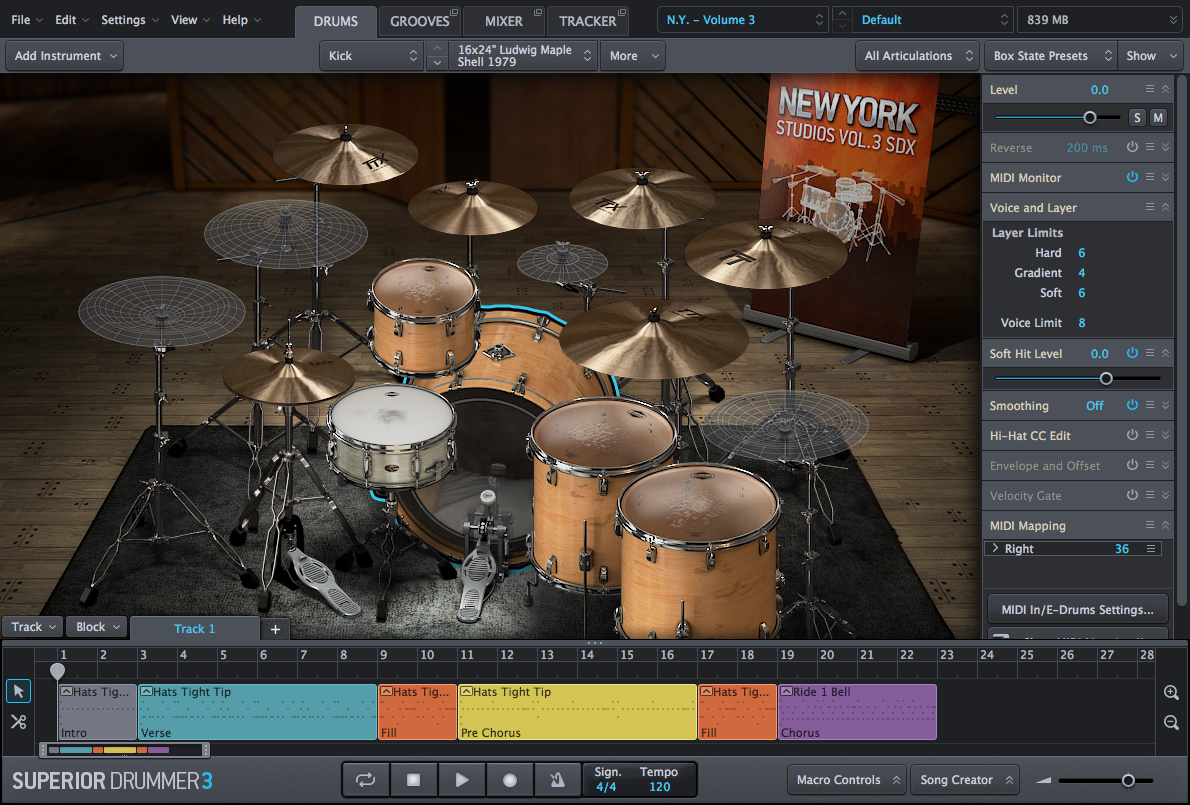This screenshot has width=1190, height=805.
Task: Zoom in on the timeline
Action: coord(1171,692)
